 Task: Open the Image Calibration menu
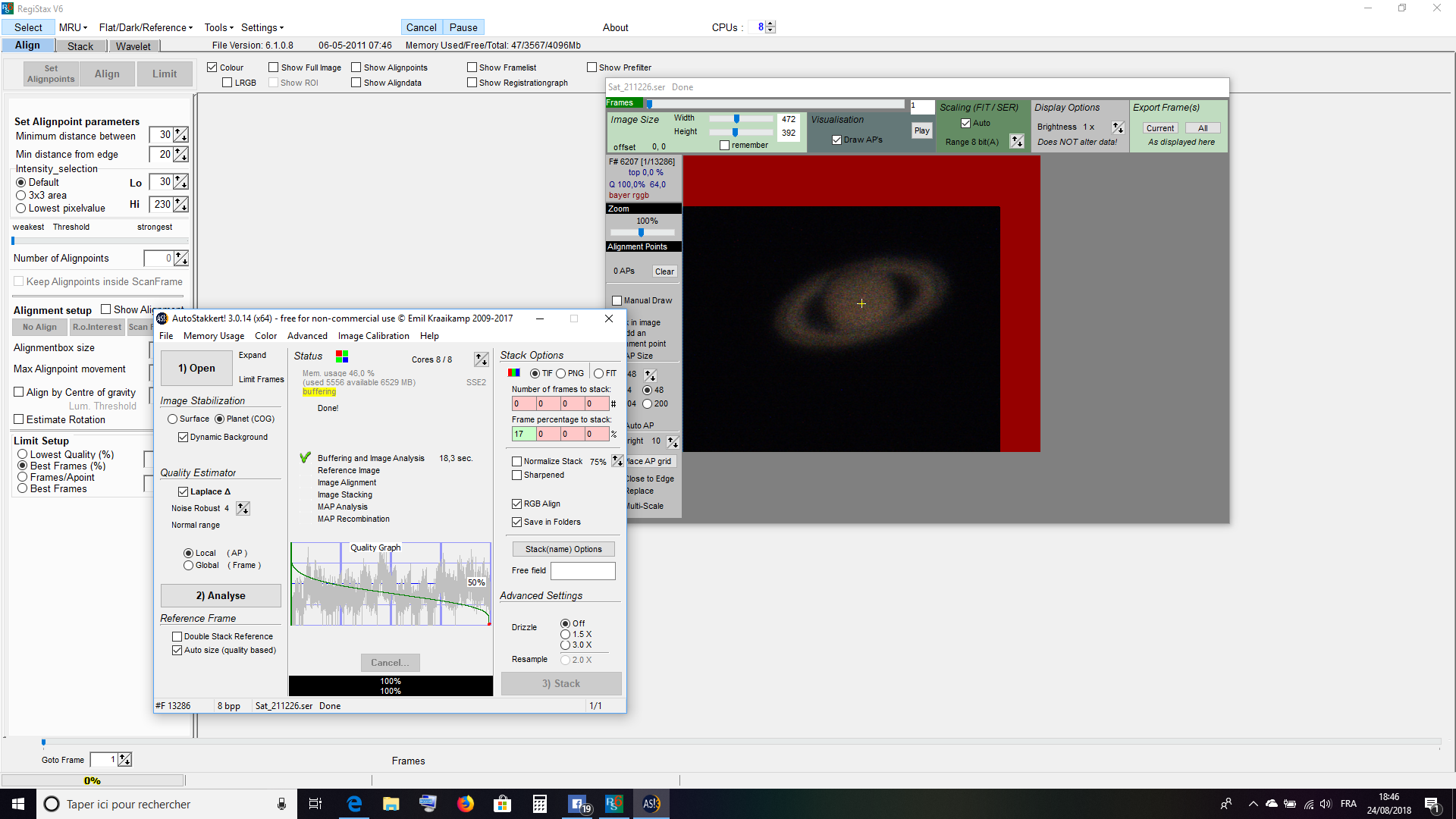(373, 336)
